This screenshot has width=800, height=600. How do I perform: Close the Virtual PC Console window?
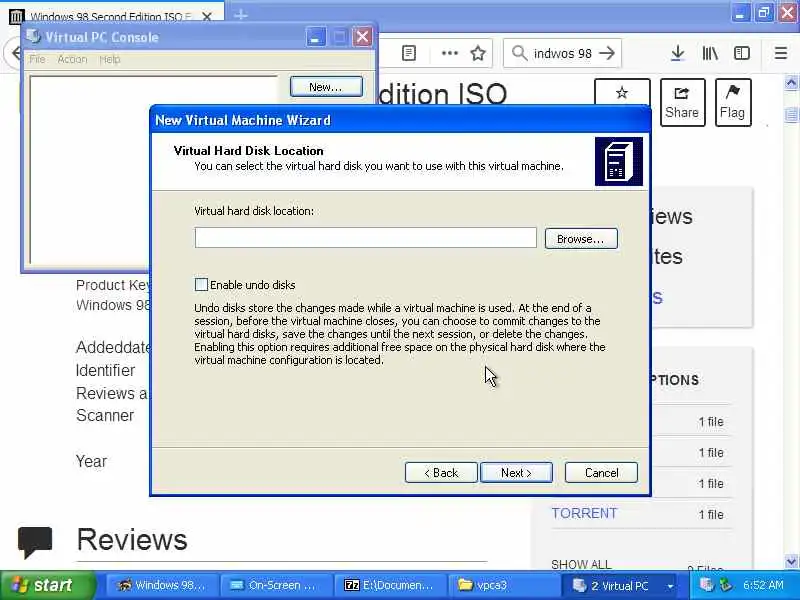click(362, 37)
